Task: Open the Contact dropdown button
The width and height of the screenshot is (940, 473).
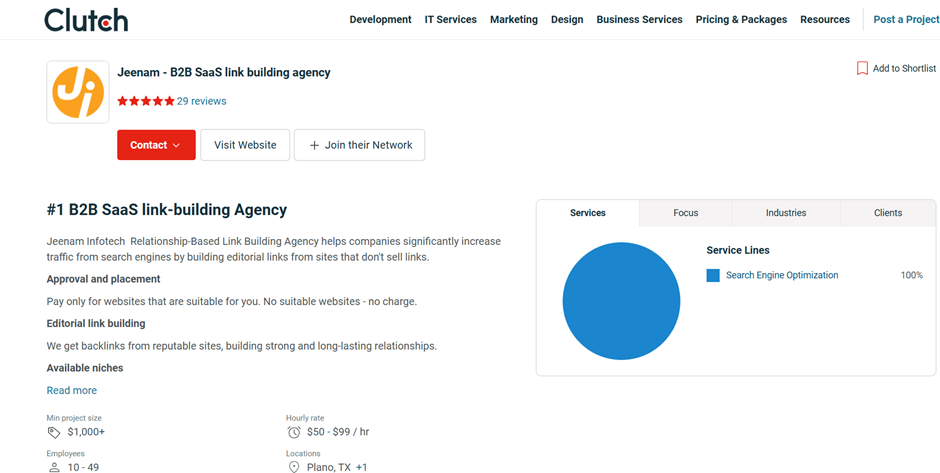Action: (x=156, y=145)
